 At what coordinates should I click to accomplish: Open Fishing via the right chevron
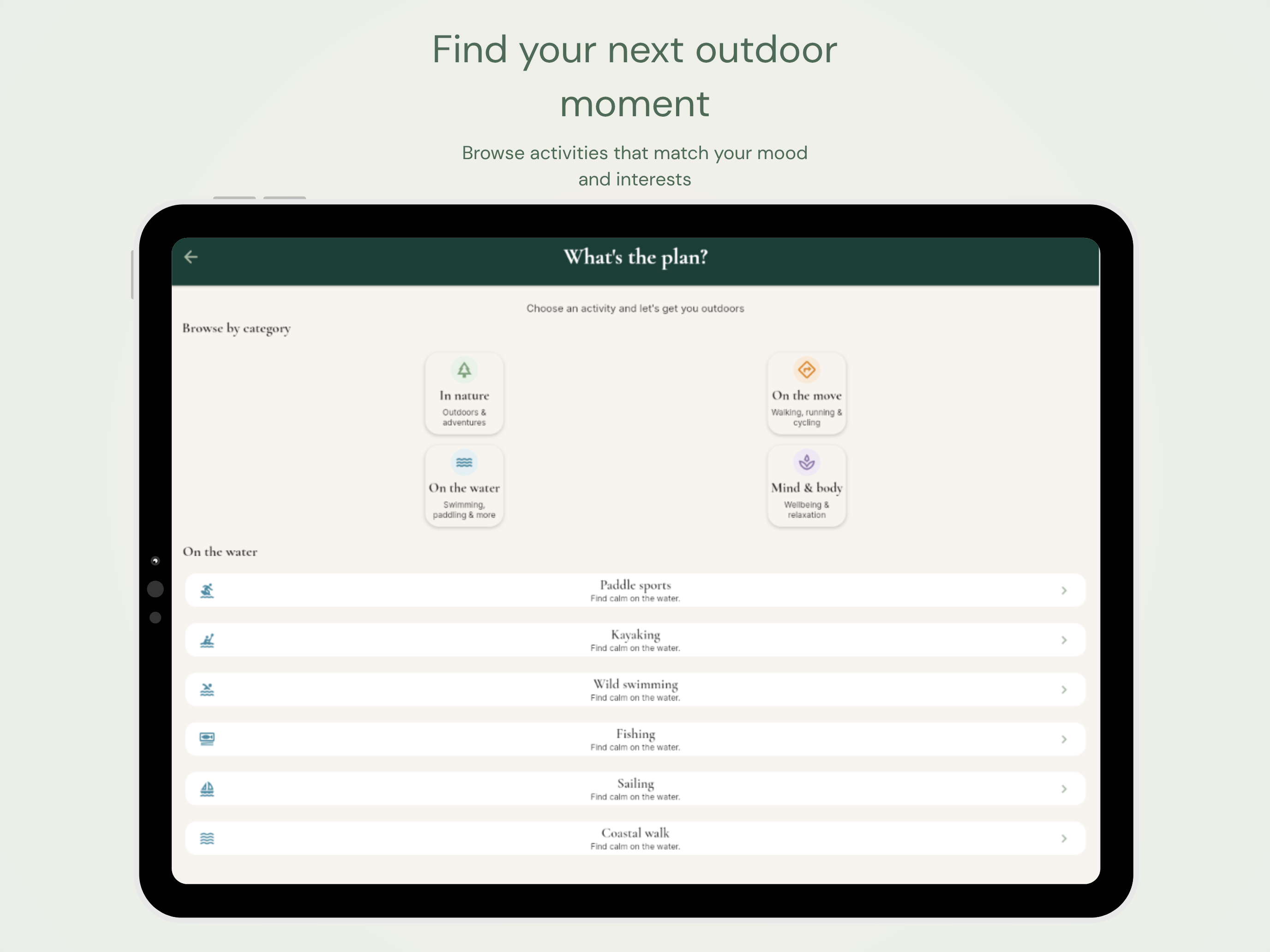click(x=1064, y=739)
